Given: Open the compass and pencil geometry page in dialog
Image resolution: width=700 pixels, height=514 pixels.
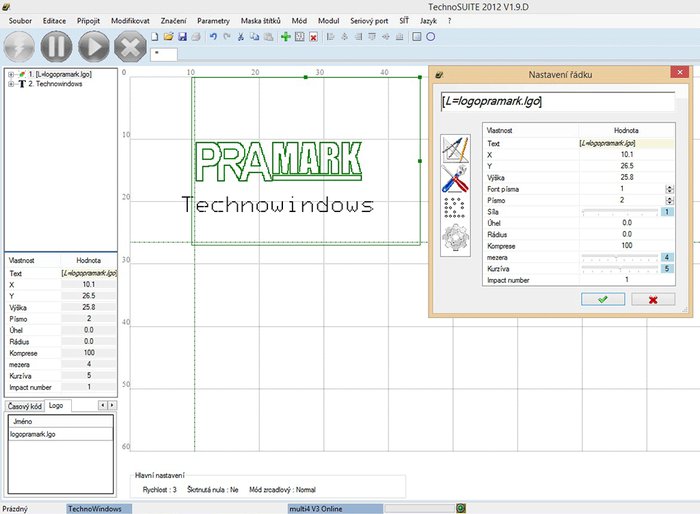Looking at the screenshot, I should 455,149.
